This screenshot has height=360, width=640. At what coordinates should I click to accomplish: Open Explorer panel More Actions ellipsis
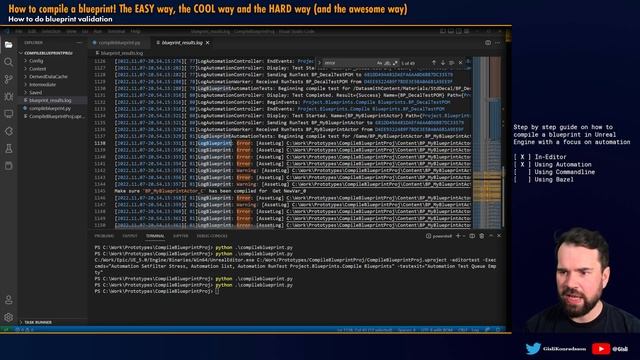(x=79, y=42)
